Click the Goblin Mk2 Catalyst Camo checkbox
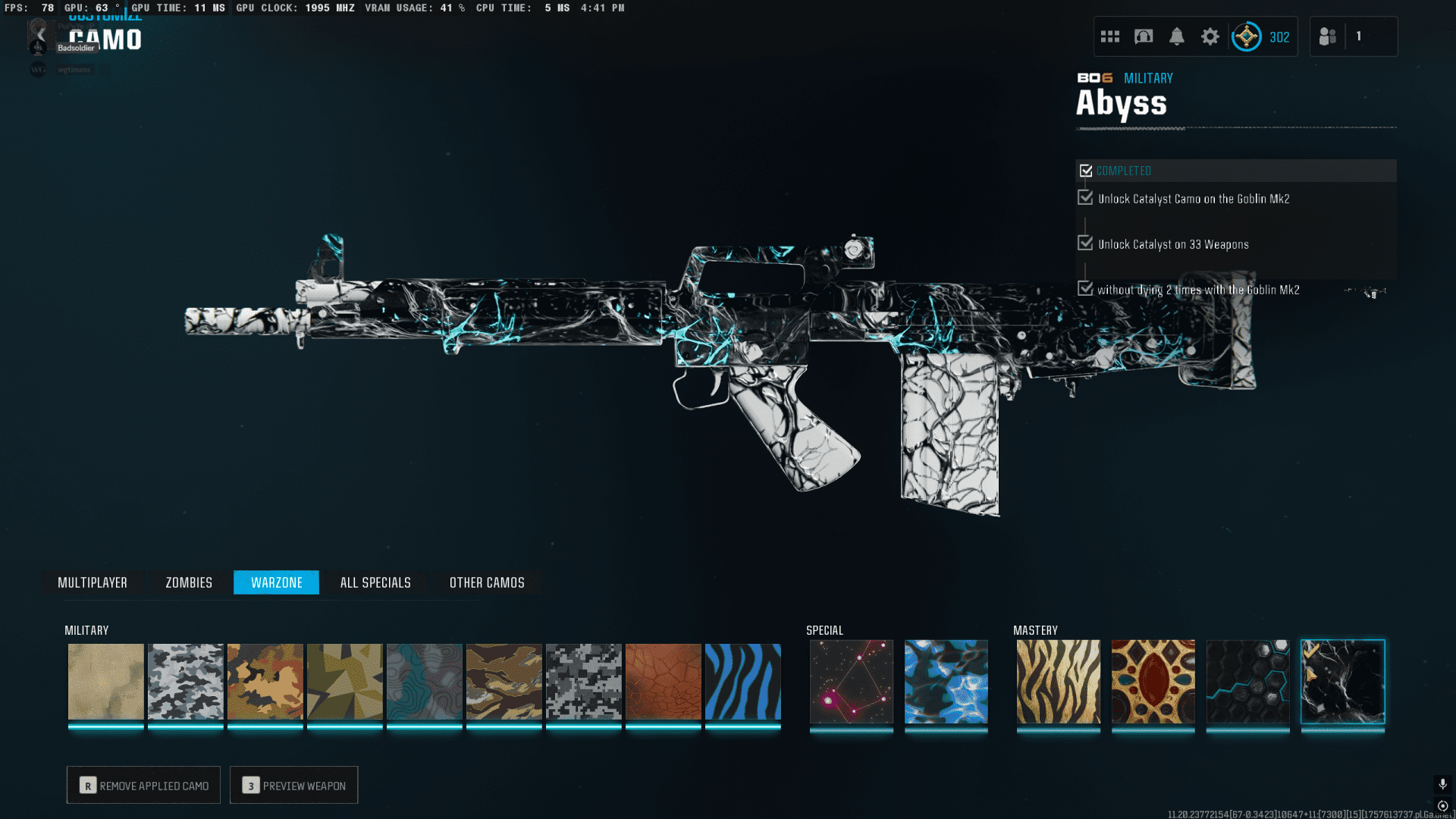1456x819 pixels. [x=1085, y=198]
